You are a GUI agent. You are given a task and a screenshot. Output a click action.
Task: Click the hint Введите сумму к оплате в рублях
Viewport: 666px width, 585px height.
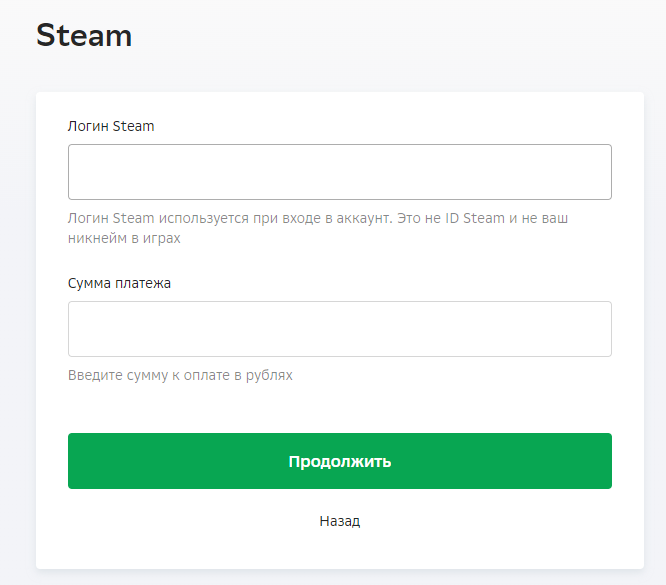pos(180,376)
